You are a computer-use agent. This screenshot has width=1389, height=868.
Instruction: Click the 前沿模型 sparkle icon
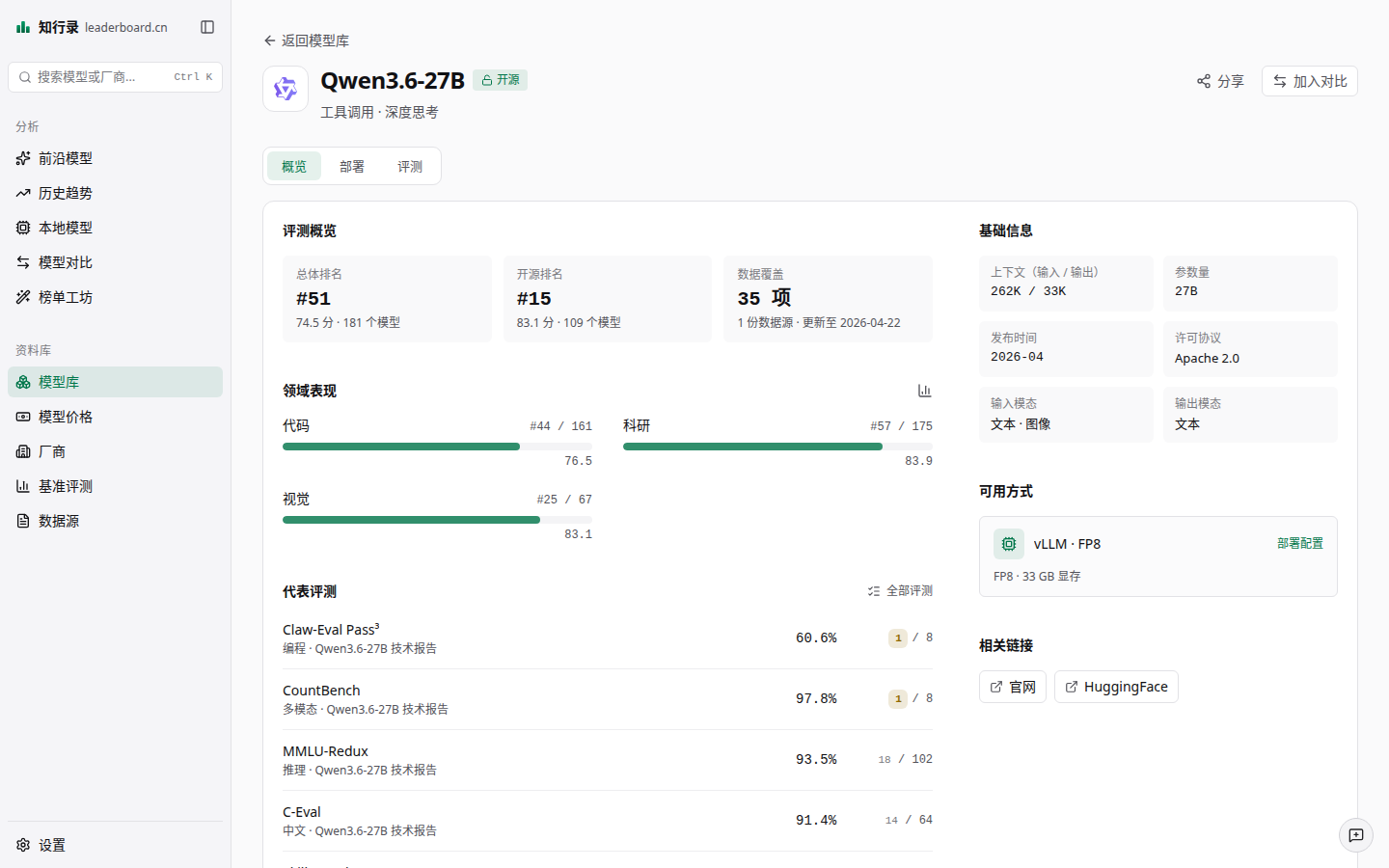click(23, 158)
